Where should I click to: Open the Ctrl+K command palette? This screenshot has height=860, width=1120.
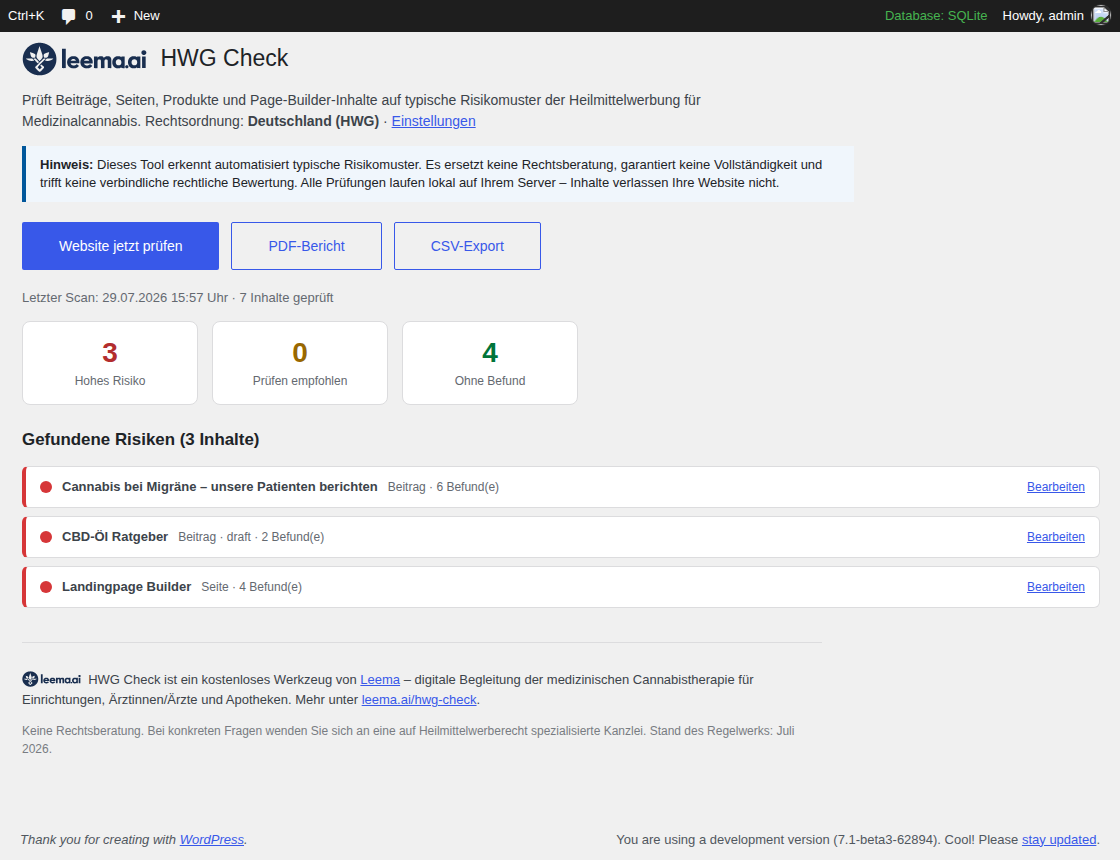26,16
